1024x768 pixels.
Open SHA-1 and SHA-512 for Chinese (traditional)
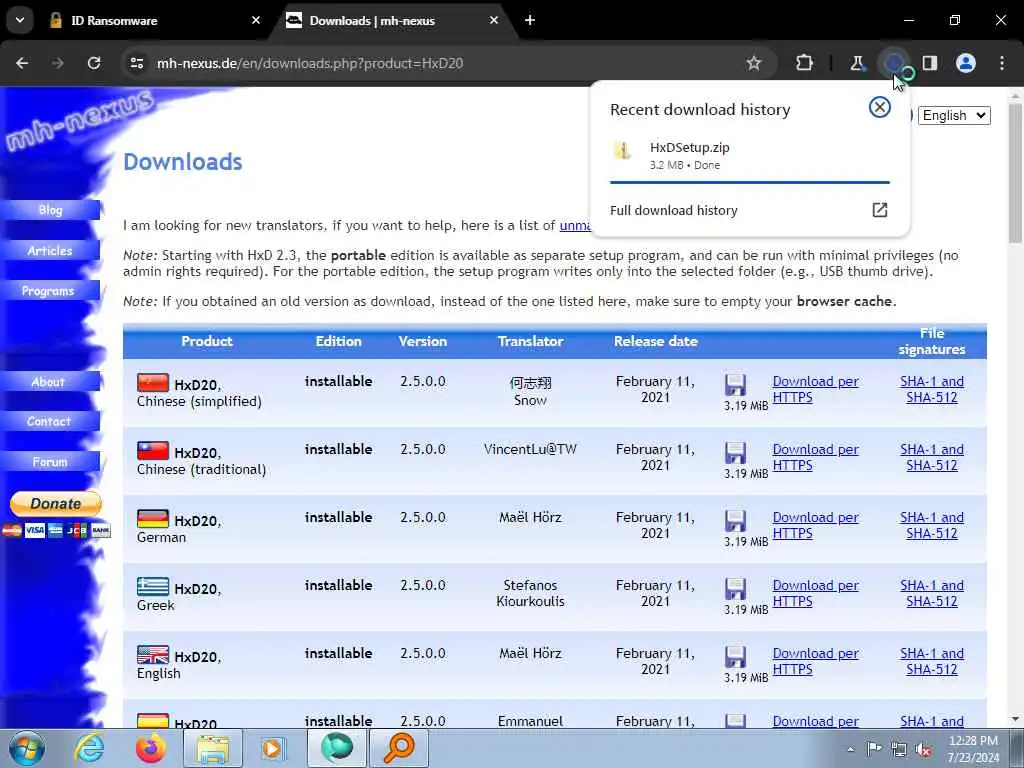(x=932, y=457)
